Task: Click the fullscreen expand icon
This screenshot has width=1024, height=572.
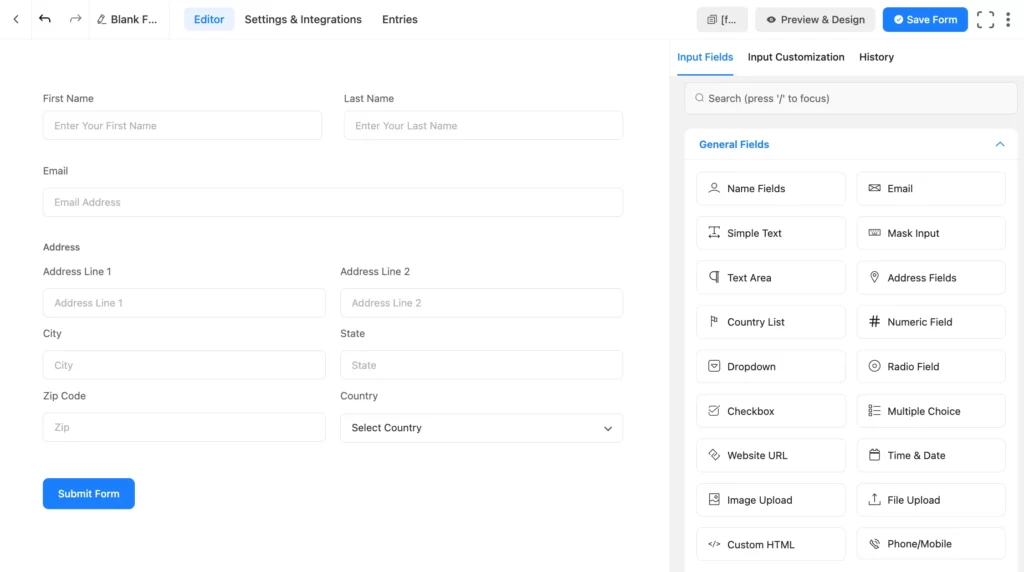Action: click(985, 20)
